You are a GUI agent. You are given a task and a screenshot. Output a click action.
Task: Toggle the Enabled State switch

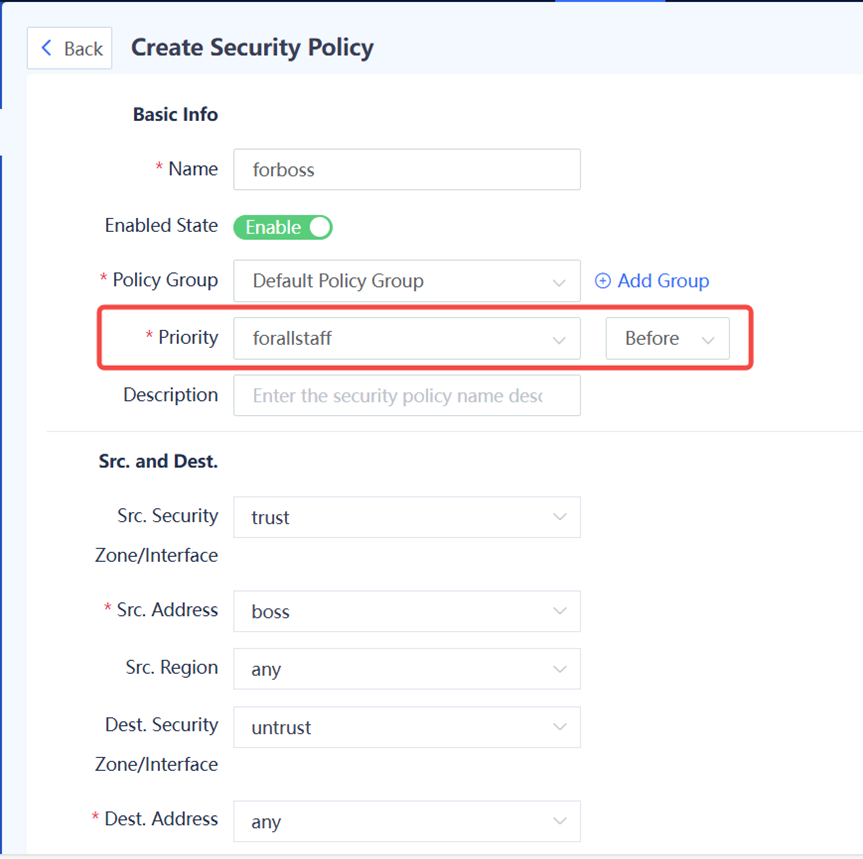(283, 227)
